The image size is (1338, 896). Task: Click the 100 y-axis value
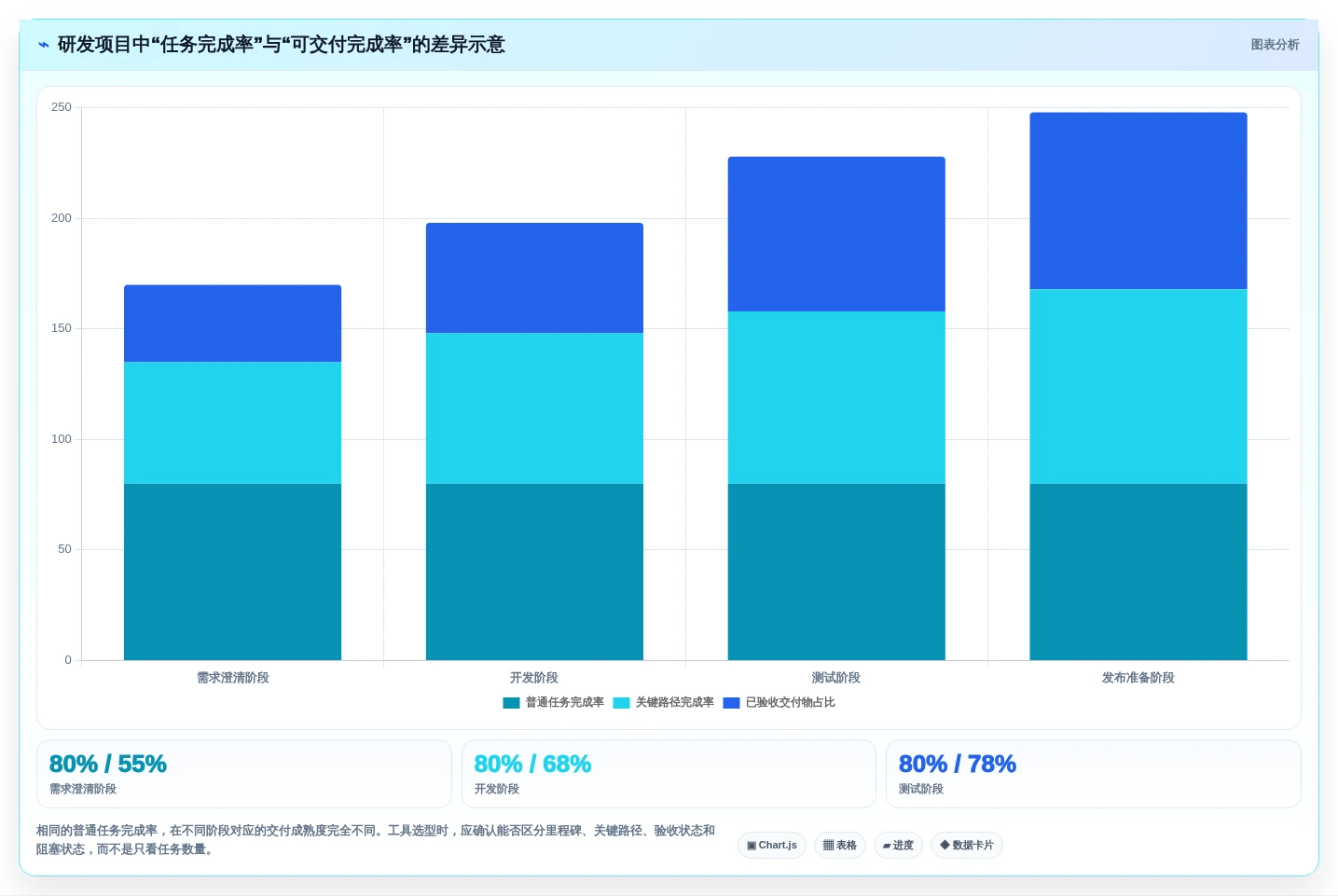[62, 439]
